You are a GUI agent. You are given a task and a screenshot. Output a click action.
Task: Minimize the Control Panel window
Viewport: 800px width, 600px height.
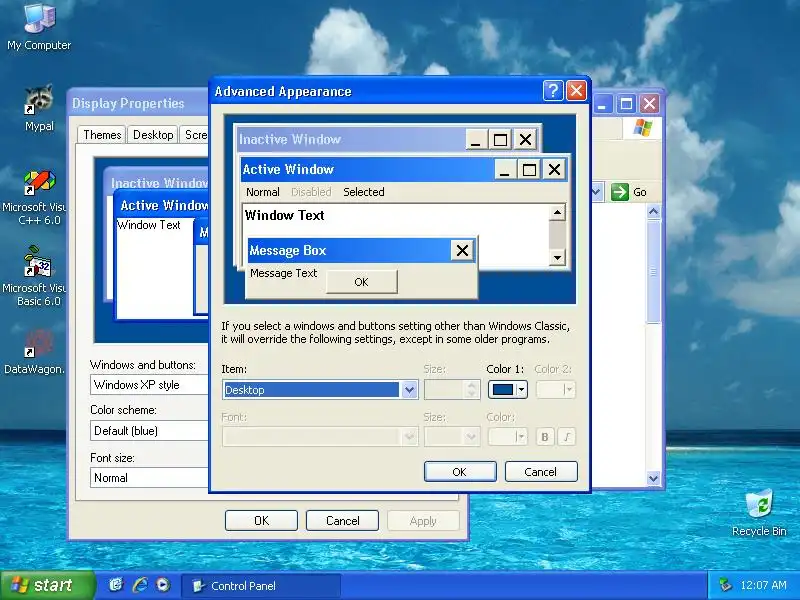pos(602,104)
